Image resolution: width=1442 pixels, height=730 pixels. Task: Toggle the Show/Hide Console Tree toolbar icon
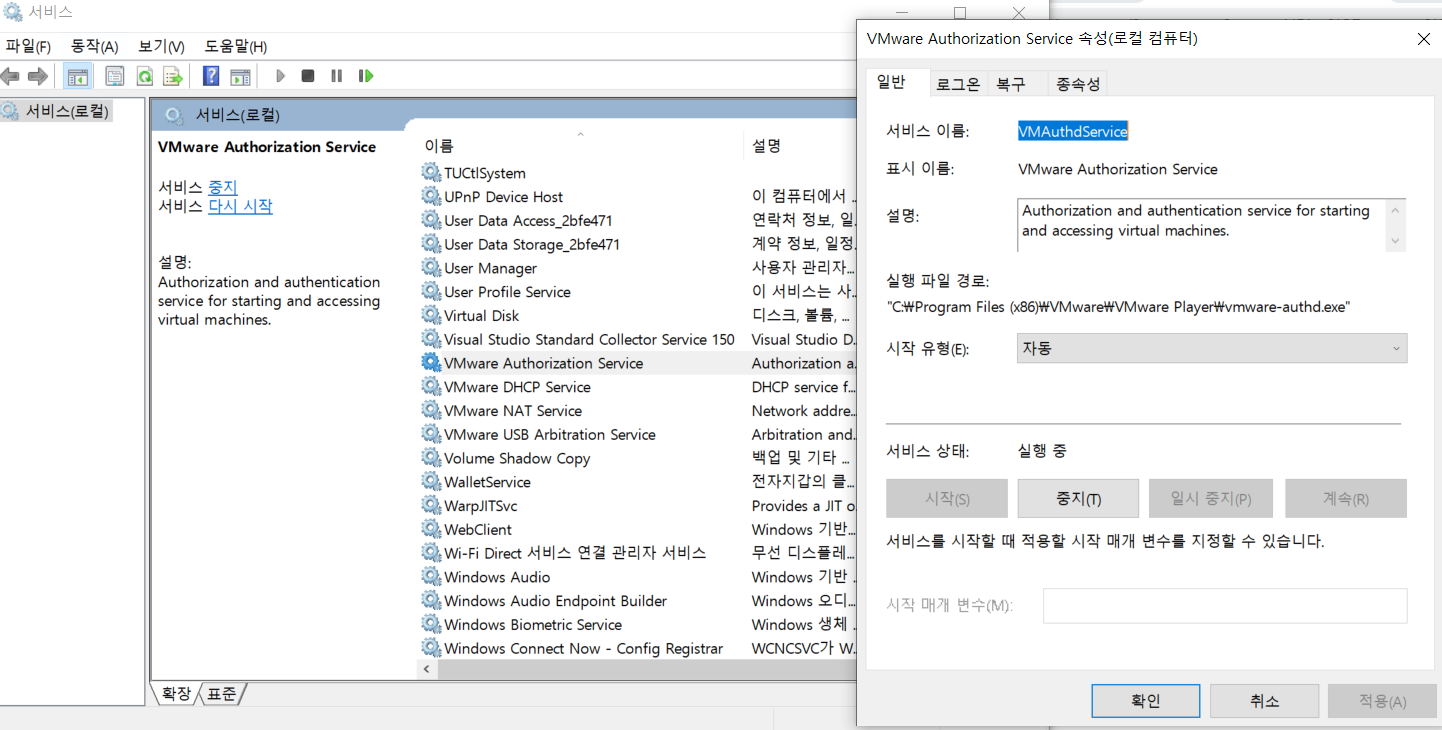click(x=77, y=76)
